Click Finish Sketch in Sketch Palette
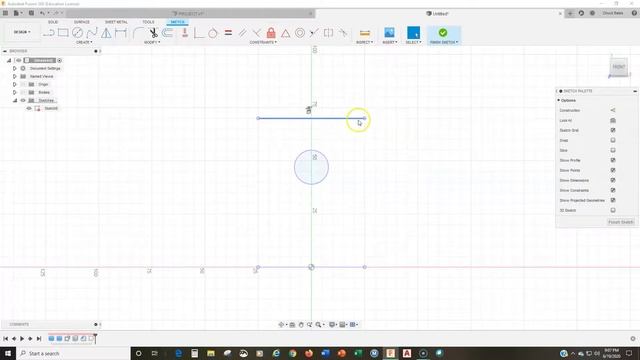 tap(620, 222)
